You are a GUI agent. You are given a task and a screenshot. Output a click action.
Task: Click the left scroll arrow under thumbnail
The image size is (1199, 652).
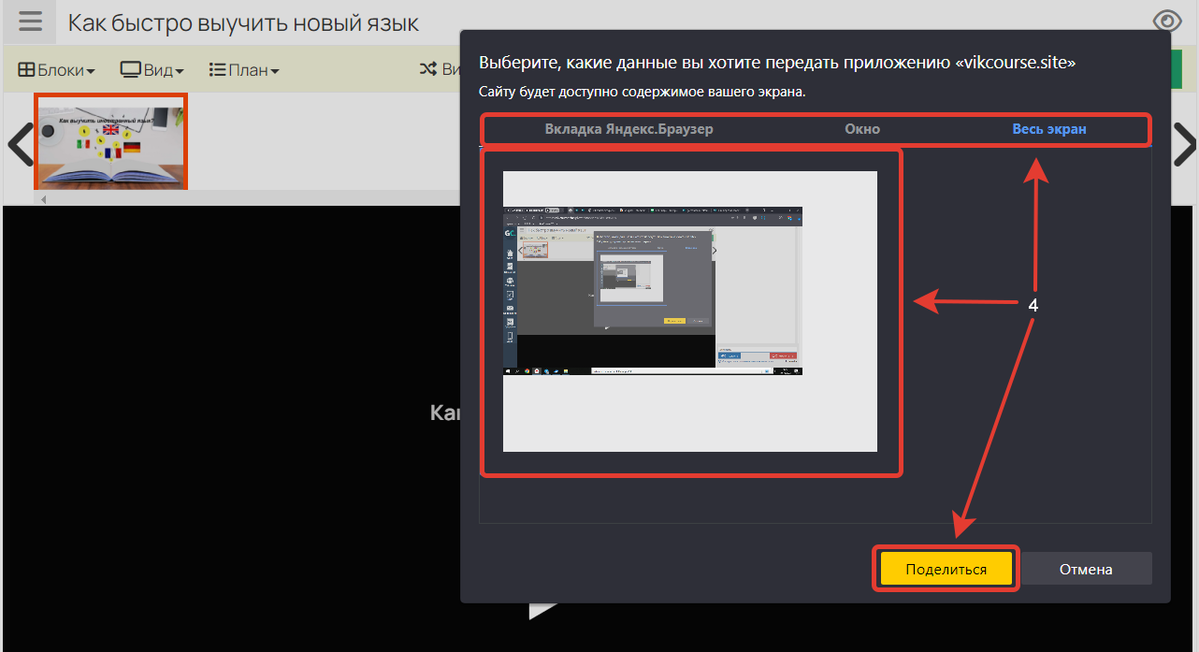pyautogui.click(x=42, y=199)
